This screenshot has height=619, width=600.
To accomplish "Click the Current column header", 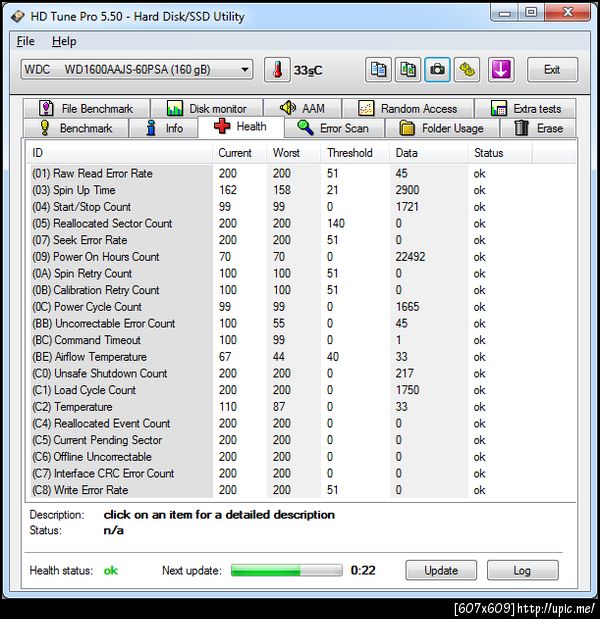I will point(239,153).
